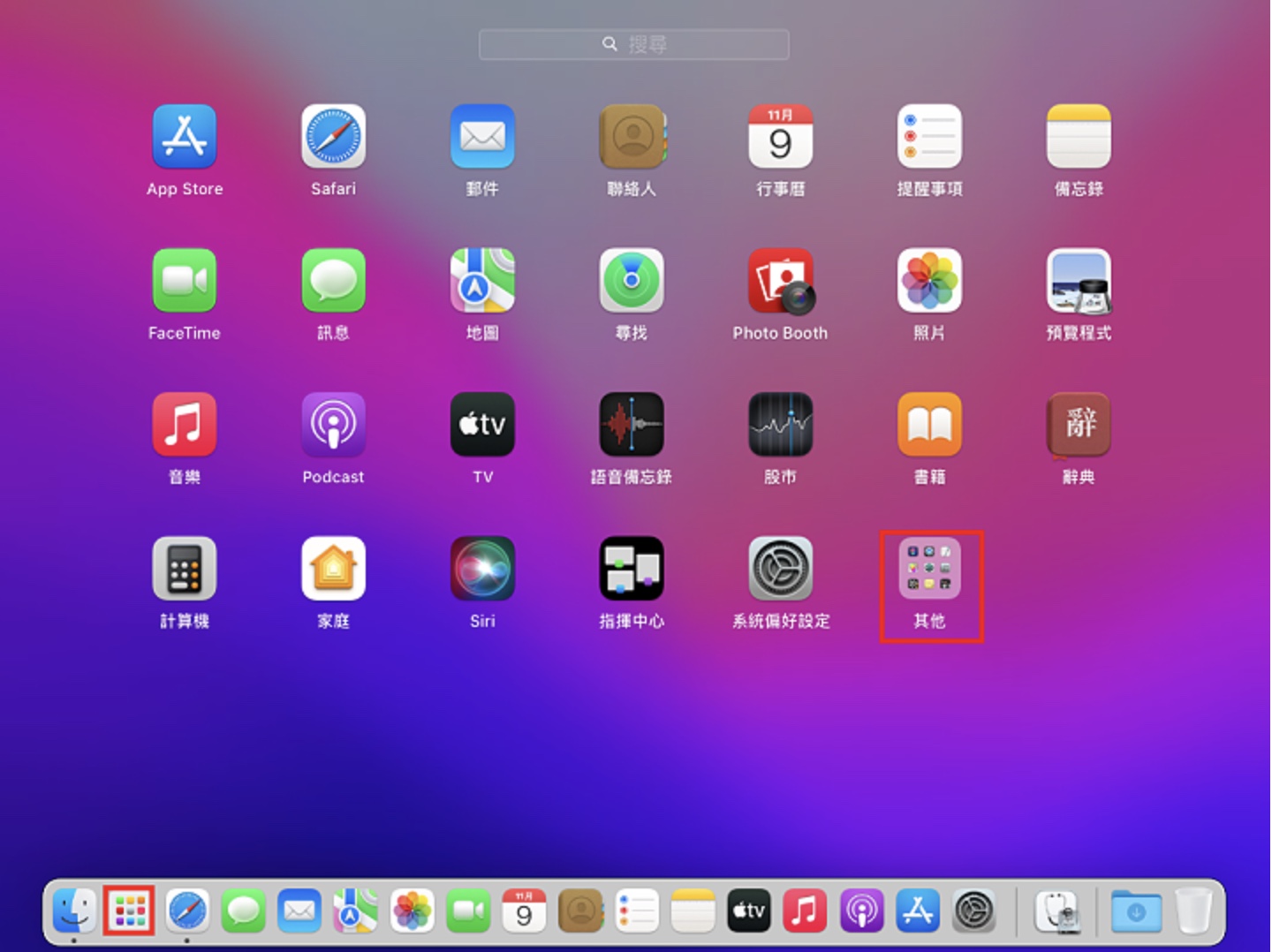Open Photos from the Dock
The width and height of the screenshot is (1272, 952).
pos(412,910)
